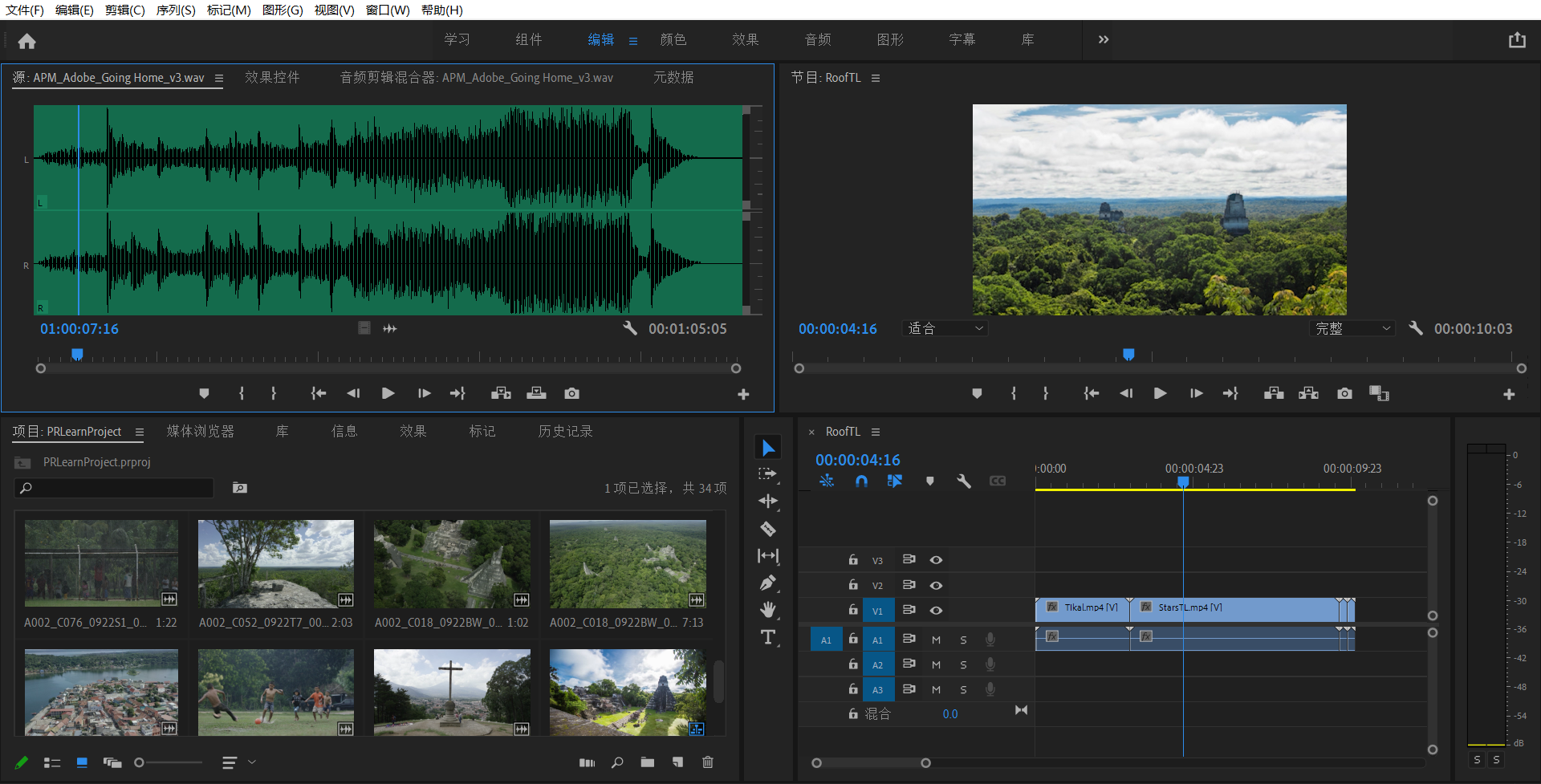Open Project panel menu
1541x784 pixels.
[x=140, y=432]
